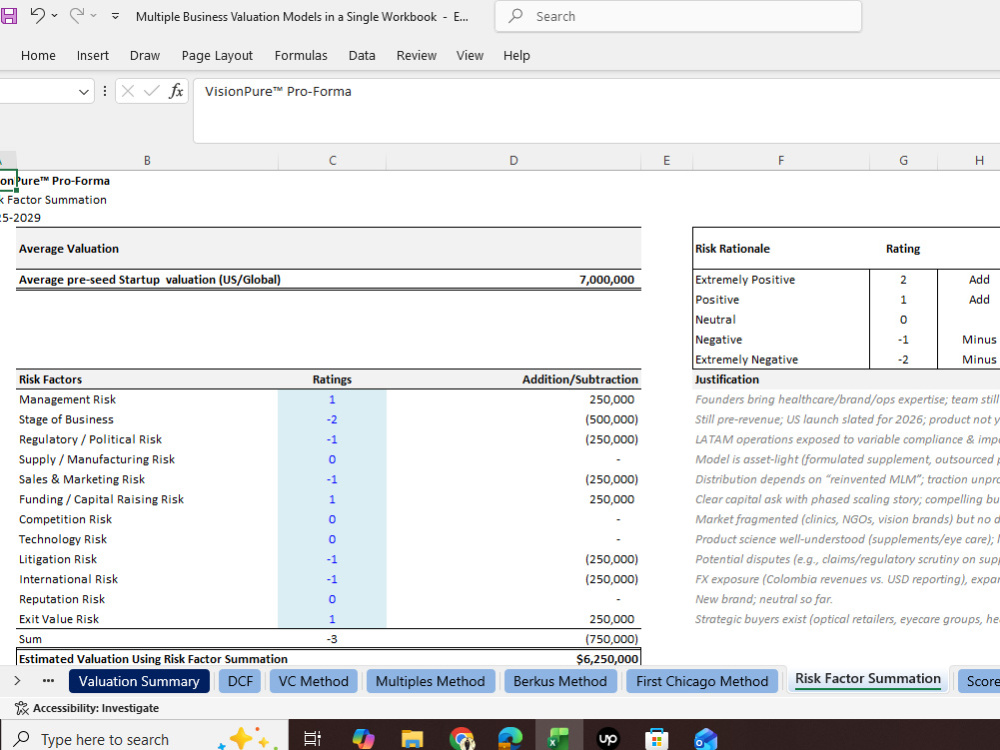Click the Cancel entry X icon
This screenshot has height=750, width=1000.
(128, 91)
